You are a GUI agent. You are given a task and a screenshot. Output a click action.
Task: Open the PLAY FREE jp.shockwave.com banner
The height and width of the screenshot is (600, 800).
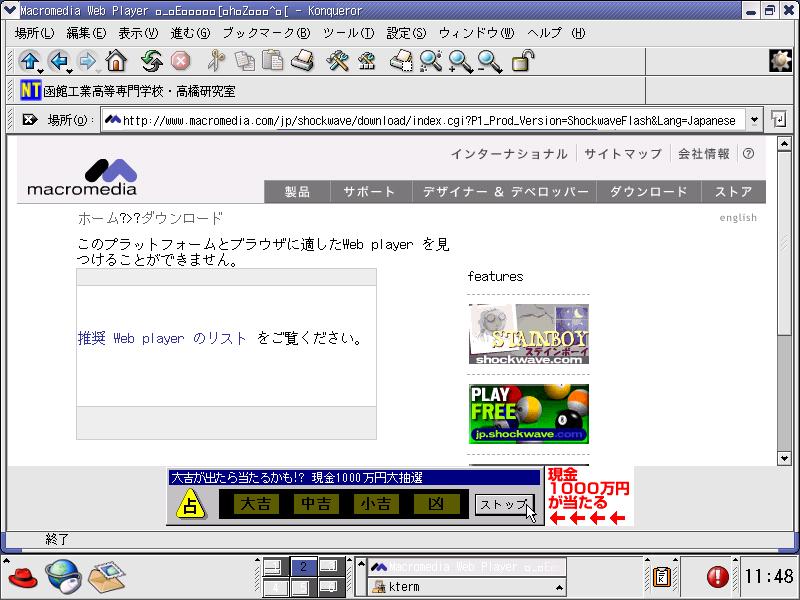pos(529,414)
